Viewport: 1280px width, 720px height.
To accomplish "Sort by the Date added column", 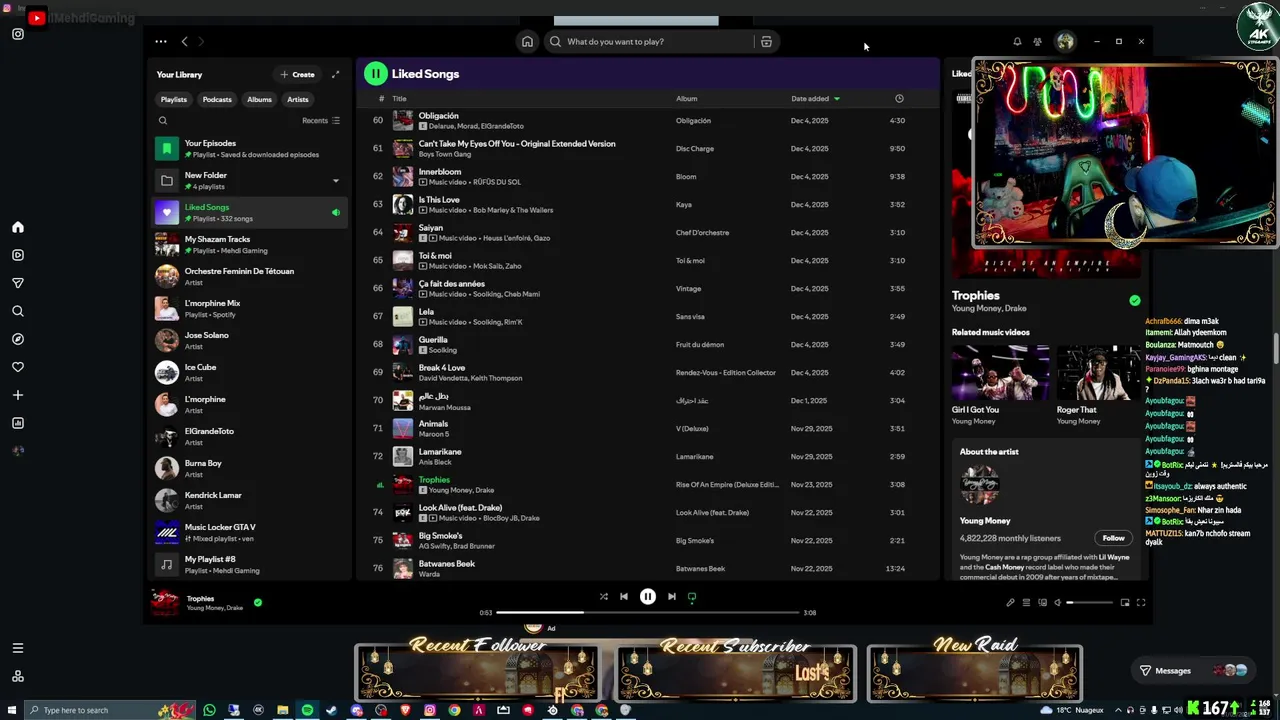I will point(815,99).
